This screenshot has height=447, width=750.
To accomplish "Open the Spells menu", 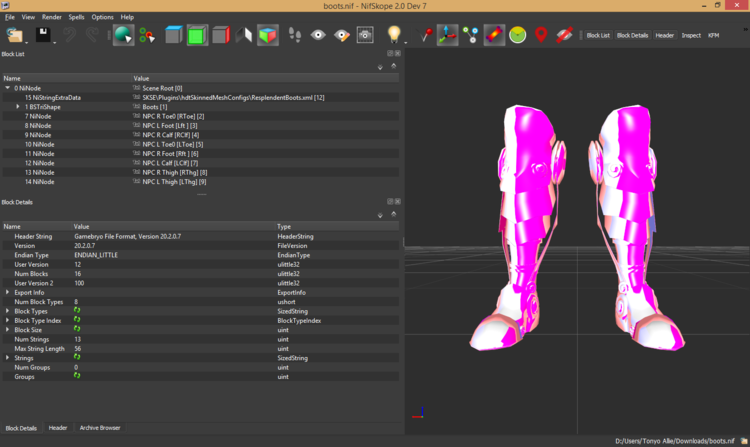I will click(76, 17).
